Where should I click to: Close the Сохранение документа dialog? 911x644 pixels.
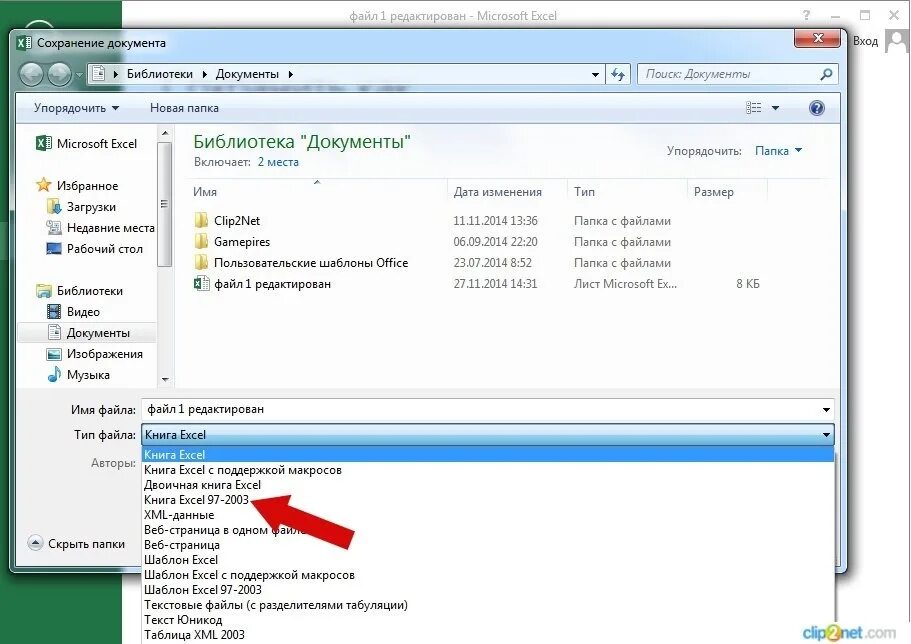click(x=817, y=38)
